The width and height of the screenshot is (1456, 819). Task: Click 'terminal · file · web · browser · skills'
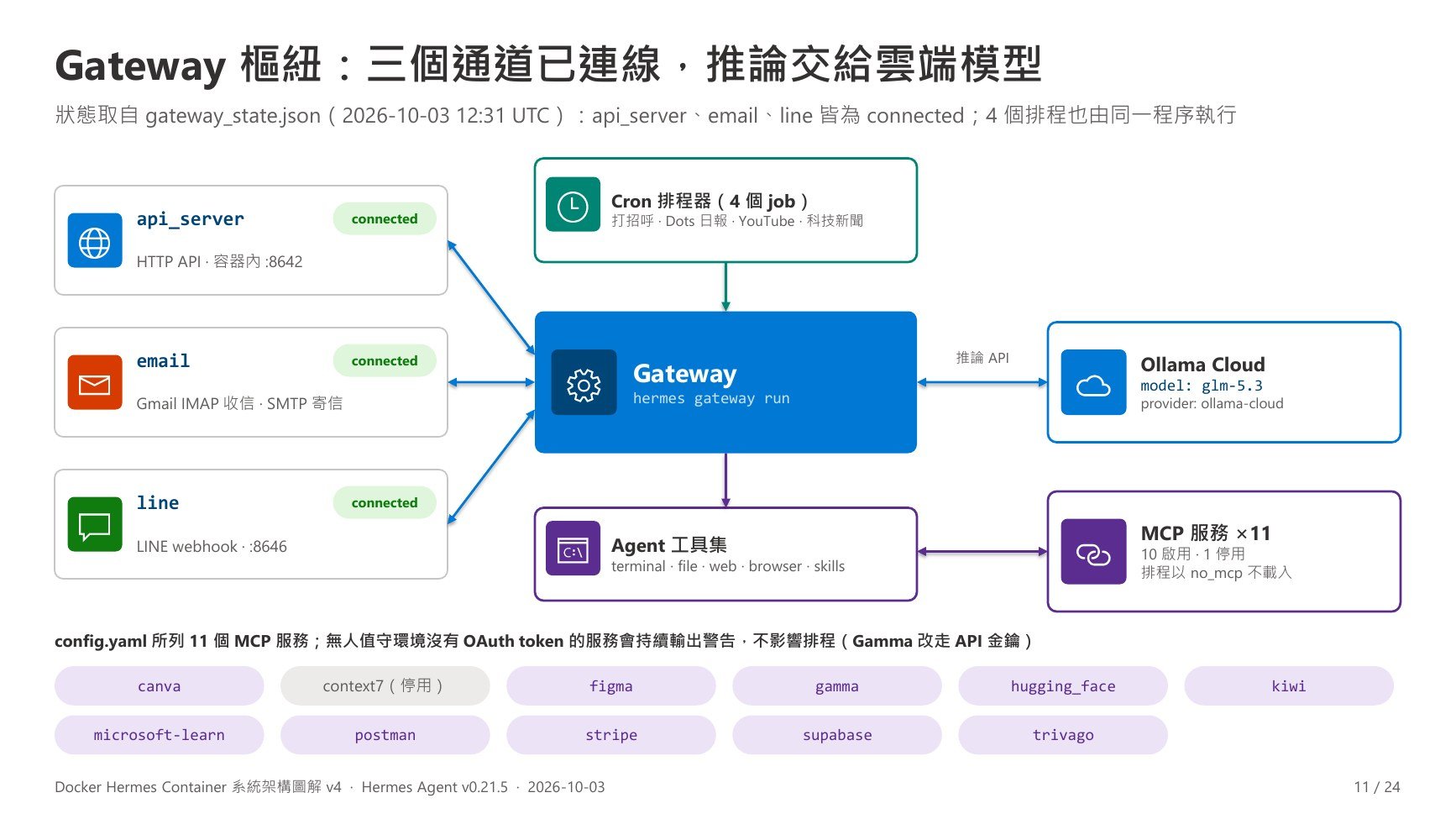[x=728, y=566]
